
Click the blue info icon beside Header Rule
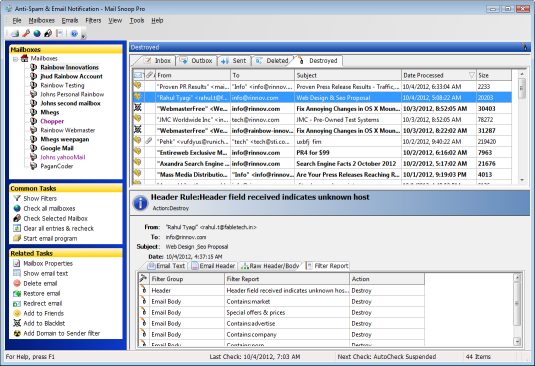140,203
